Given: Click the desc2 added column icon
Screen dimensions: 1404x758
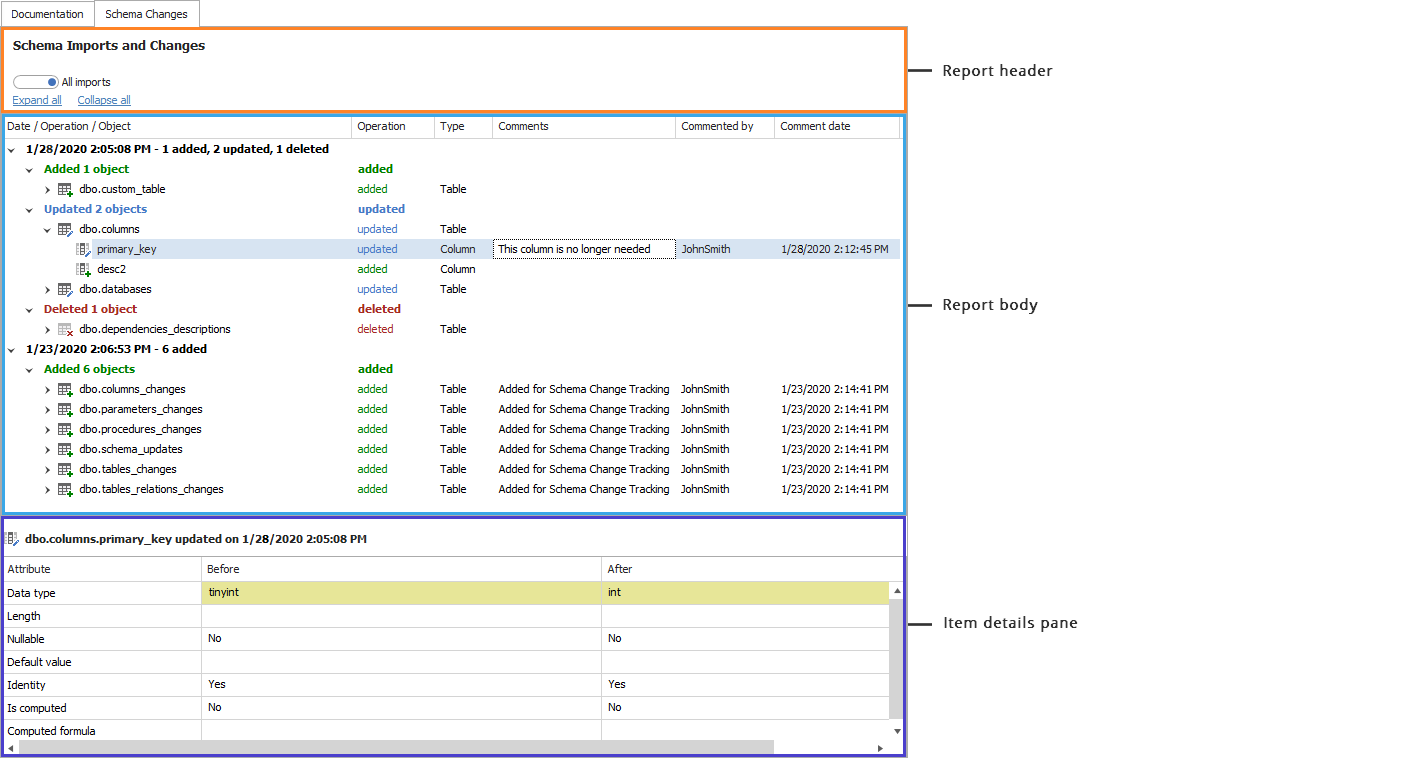Looking at the screenshot, I should [x=84, y=270].
